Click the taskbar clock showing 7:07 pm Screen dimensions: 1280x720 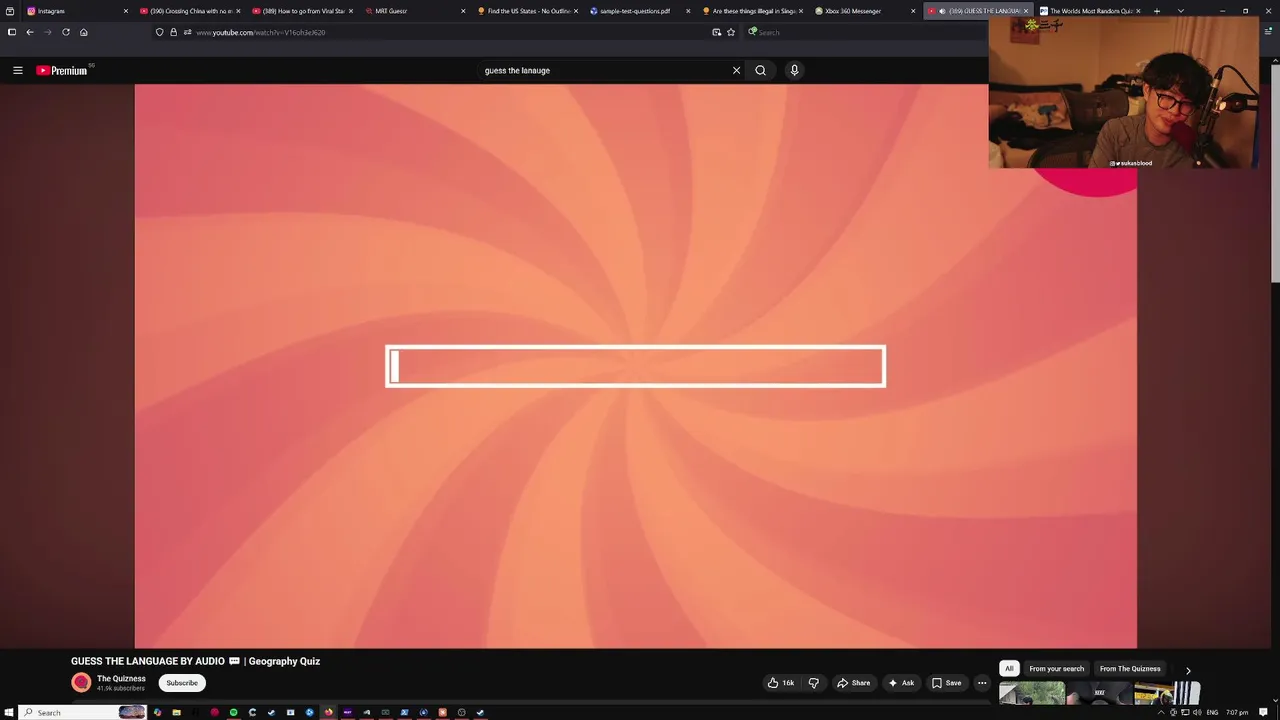click(x=1237, y=712)
